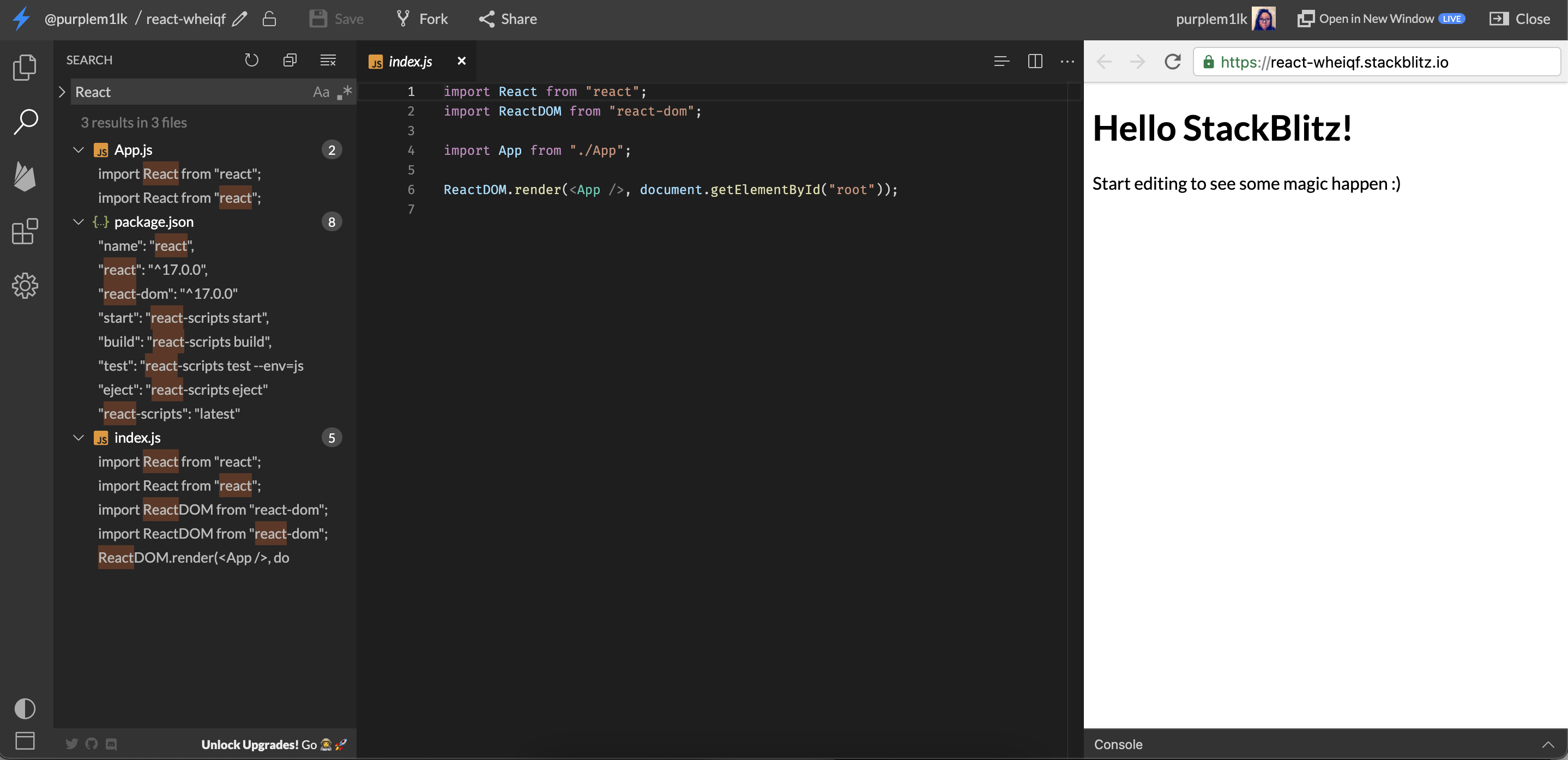Toggle Match Case (Aa) option
The image size is (1568, 760).
321,92
